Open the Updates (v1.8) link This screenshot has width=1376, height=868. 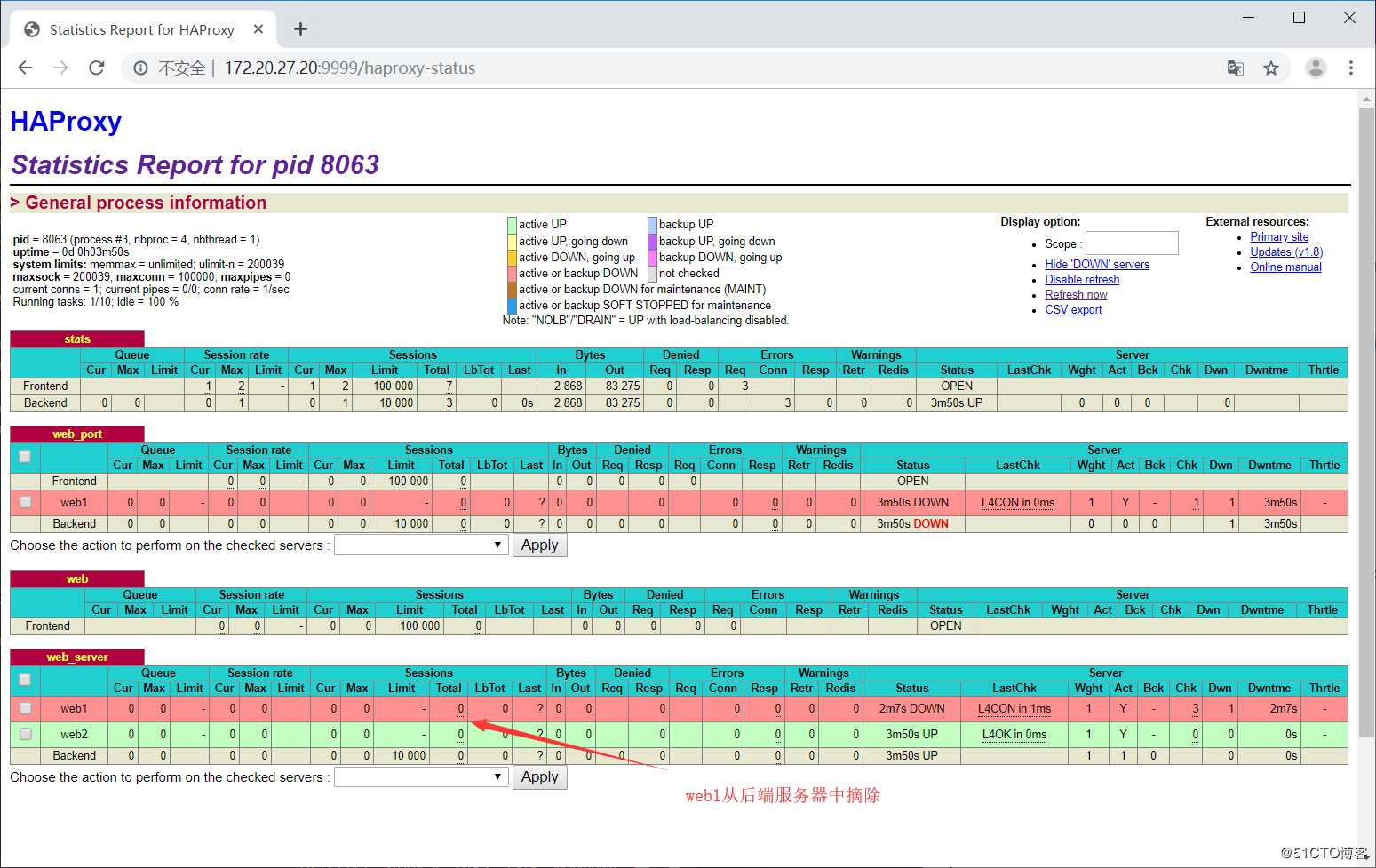coord(1286,251)
